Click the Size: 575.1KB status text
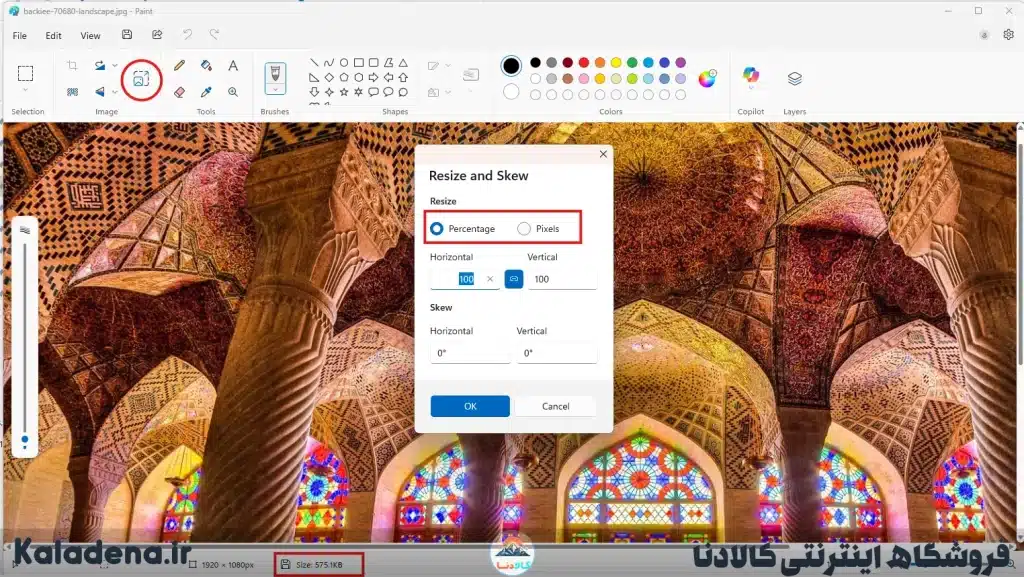Image resolution: width=1024 pixels, height=577 pixels. click(319, 565)
